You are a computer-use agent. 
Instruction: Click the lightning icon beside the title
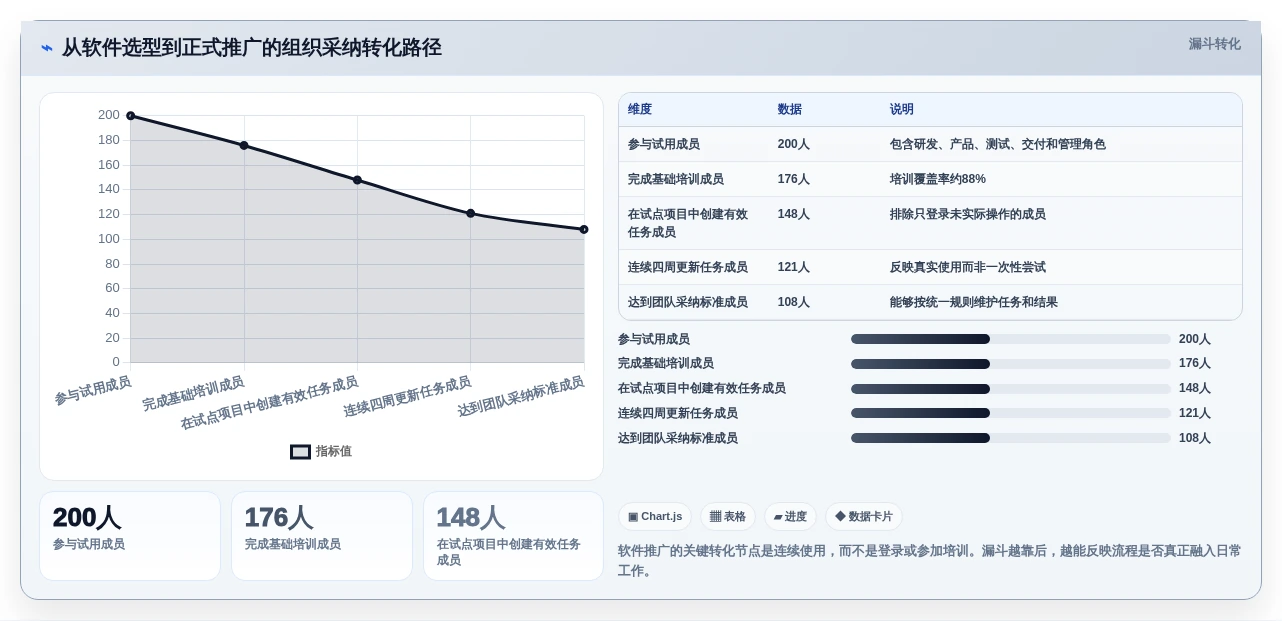[x=47, y=48]
